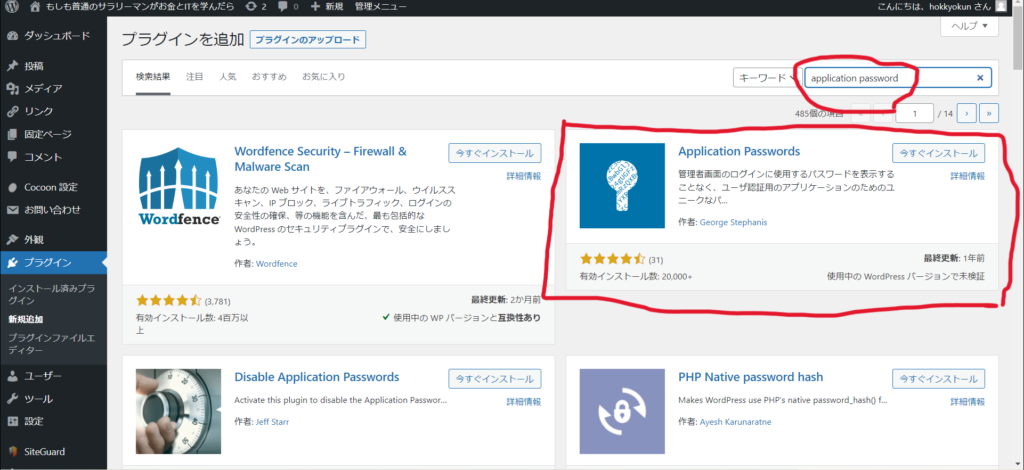The image size is (1024, 470).
Task: Click the 投稿 pin icon in sidebar
Action: pos(12,66)
